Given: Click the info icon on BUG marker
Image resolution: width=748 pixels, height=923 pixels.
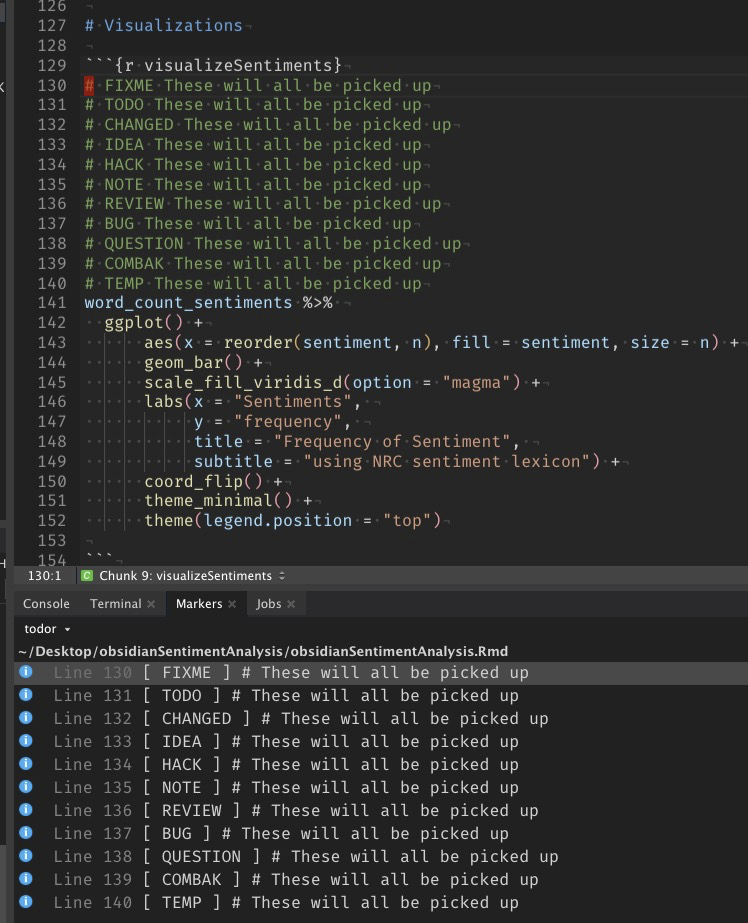Looking at the screenshot, I should click(x=26, y=834).
